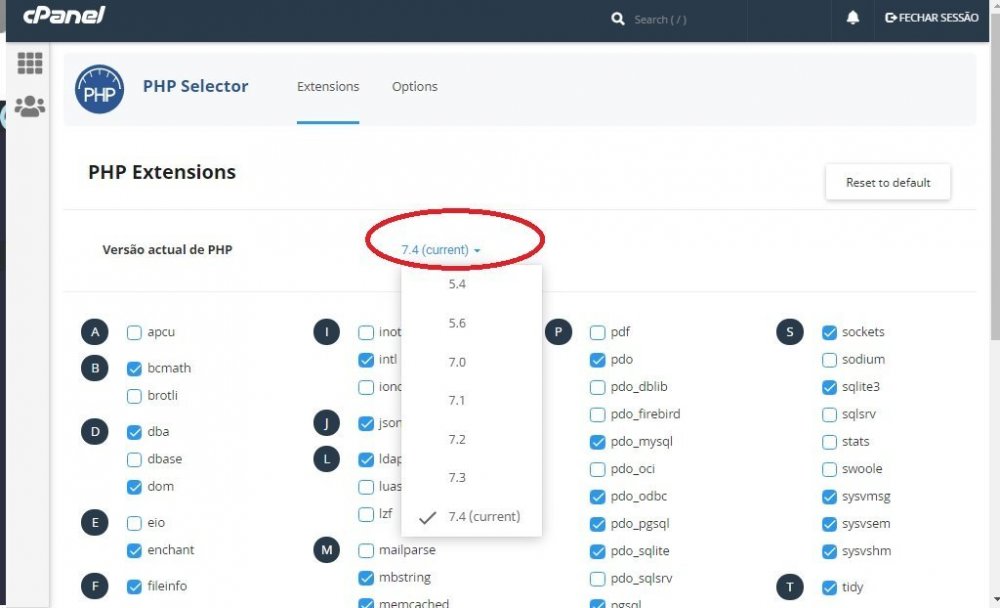Click the logout icon next to FECHAR SESSÃO
The image size is (1000, 608).
tap(893, 16)
